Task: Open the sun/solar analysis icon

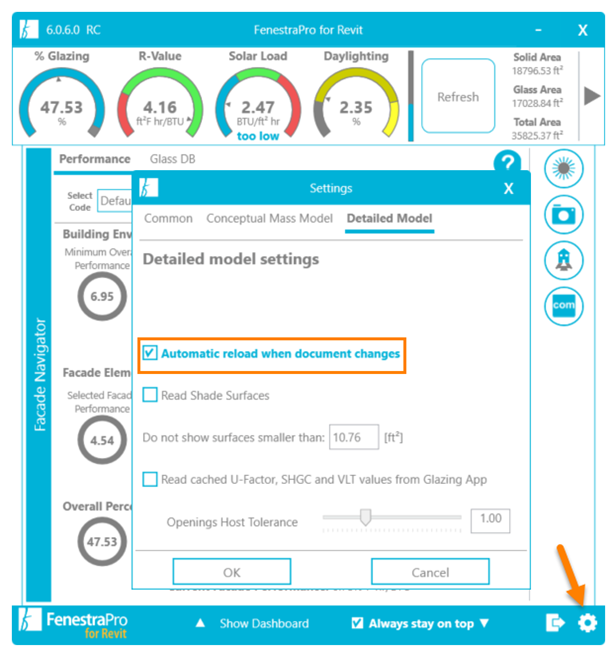Action: point(564,169)
